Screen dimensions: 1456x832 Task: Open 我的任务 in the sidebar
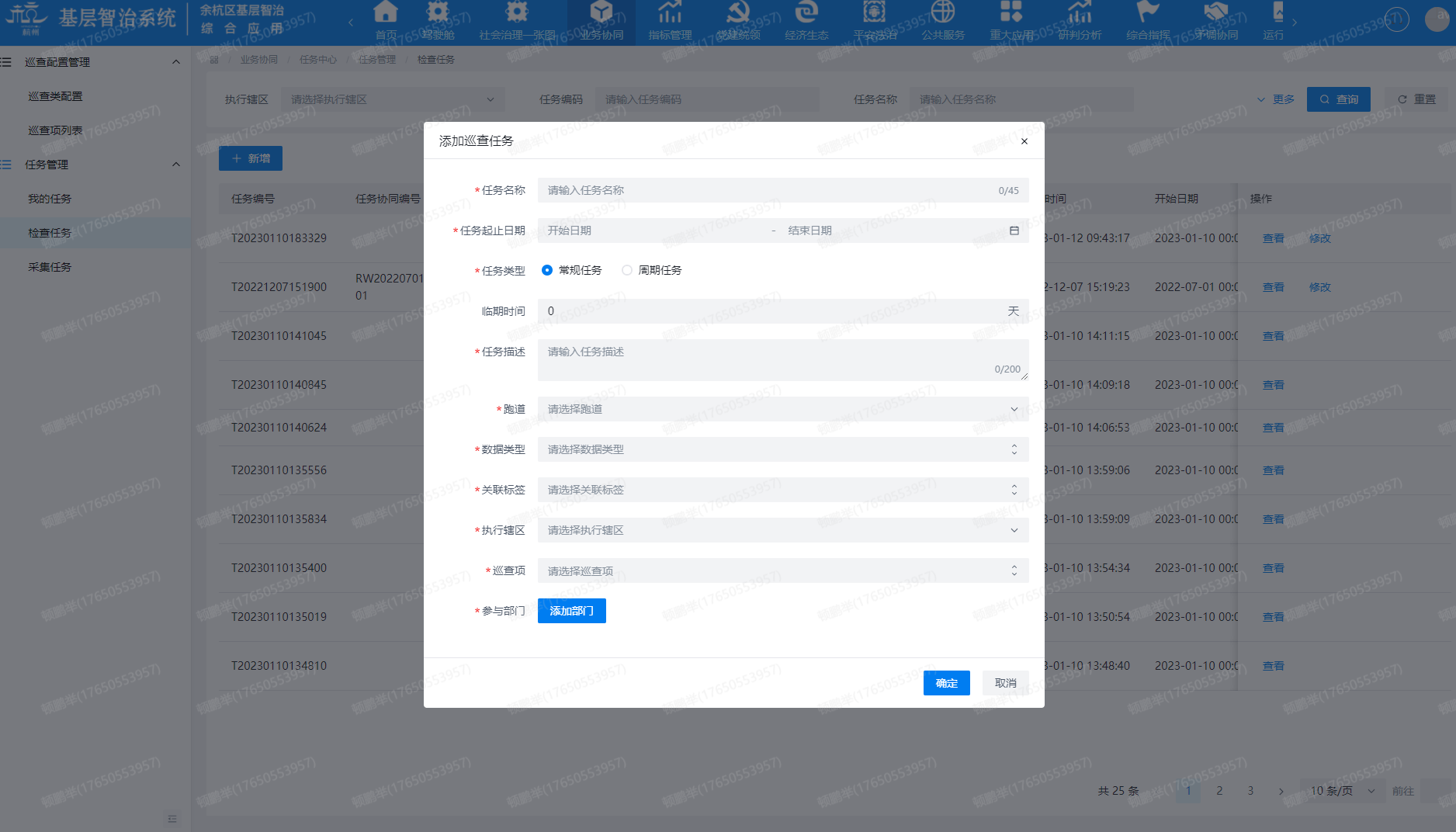(x=50, y=199)
